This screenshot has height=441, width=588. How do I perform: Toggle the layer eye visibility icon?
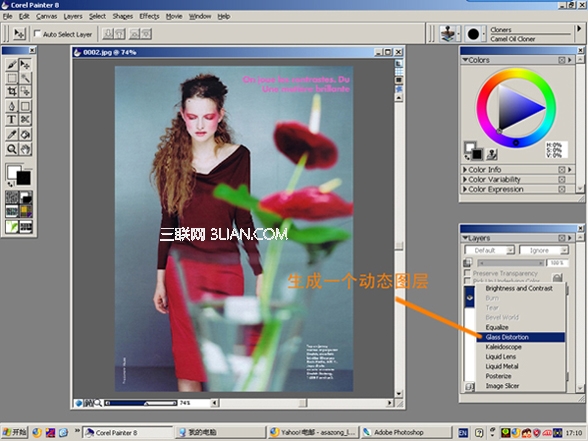(x=470, y=298)
